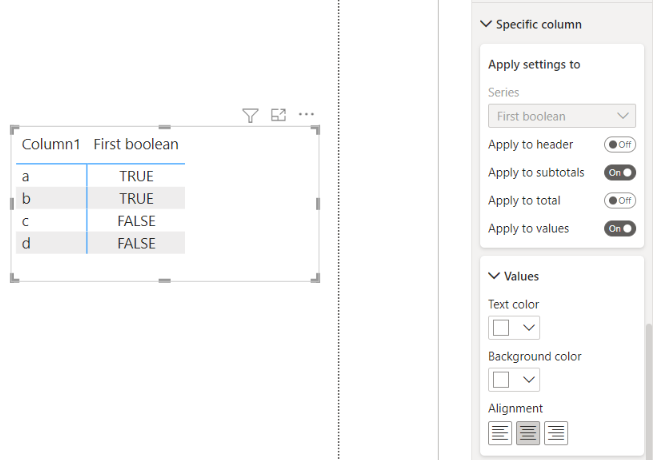Click TRUE value in row b
The image size is (653, 460).
(136, 198)
